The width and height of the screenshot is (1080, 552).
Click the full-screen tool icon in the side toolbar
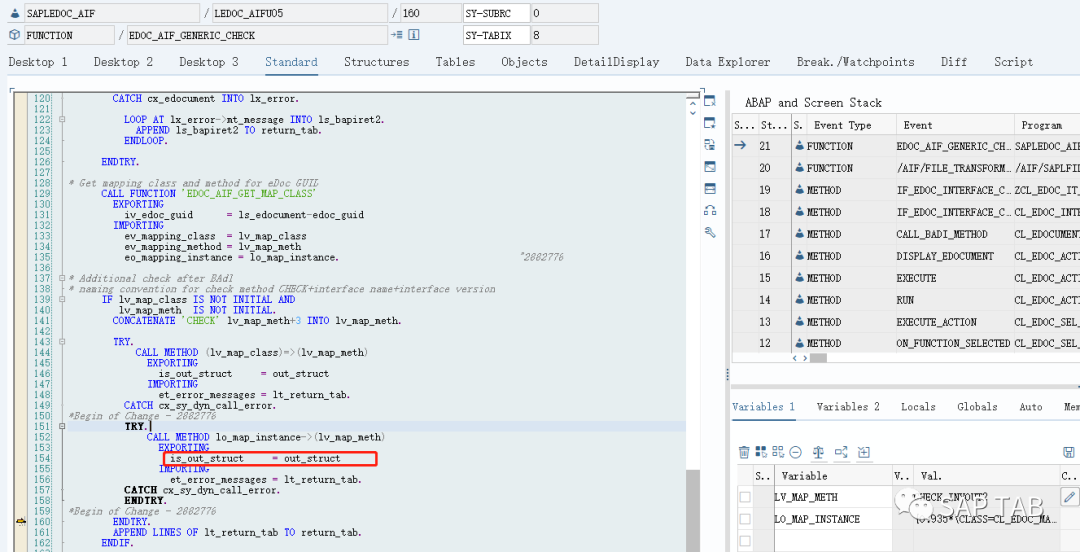click(710, 167)
